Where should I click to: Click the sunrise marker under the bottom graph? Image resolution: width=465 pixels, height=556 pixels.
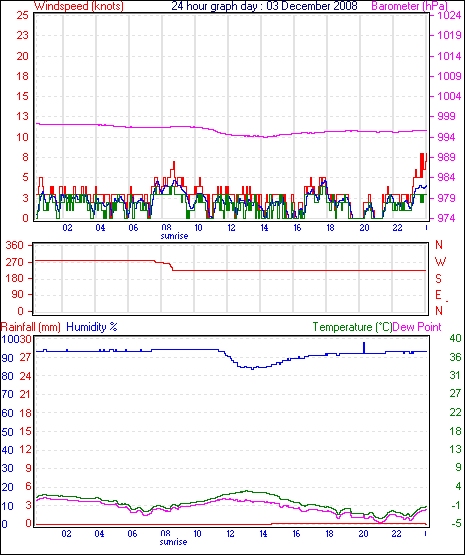[x=173, y=541]
